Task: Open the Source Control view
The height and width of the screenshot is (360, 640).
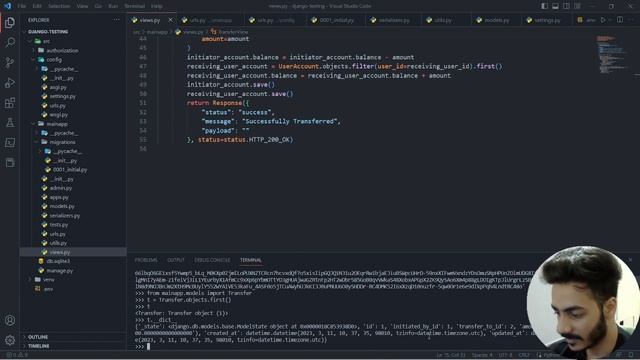Action: pyautogui.click(x=10, y=62)
